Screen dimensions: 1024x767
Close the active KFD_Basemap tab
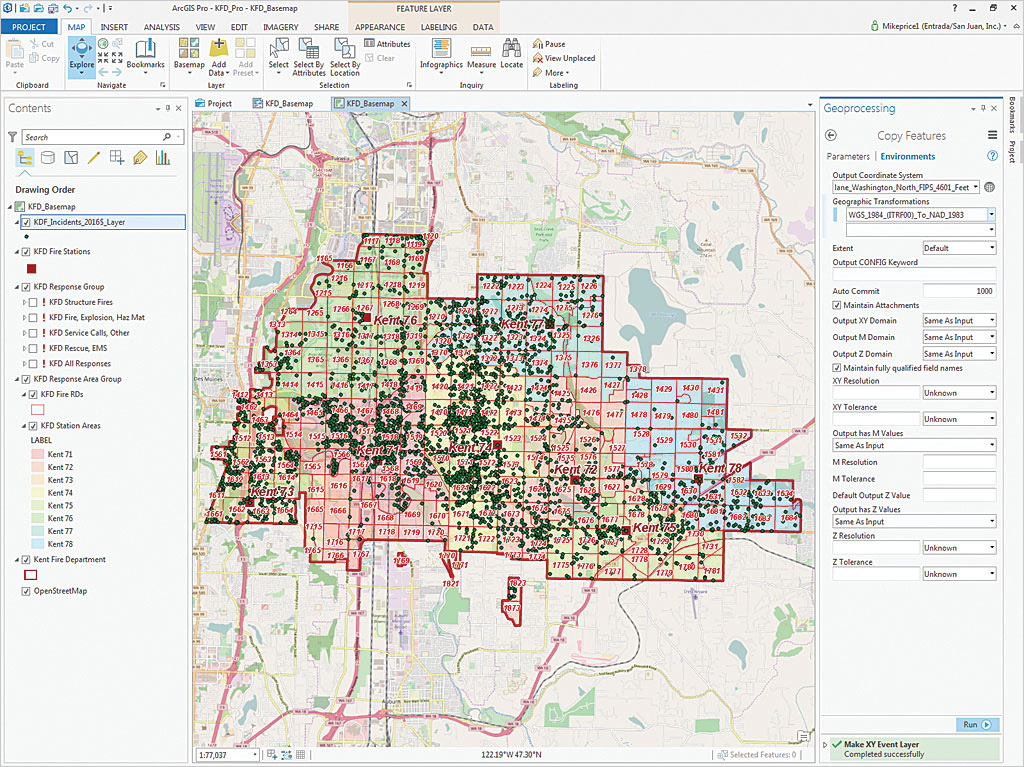pos(404,103)
